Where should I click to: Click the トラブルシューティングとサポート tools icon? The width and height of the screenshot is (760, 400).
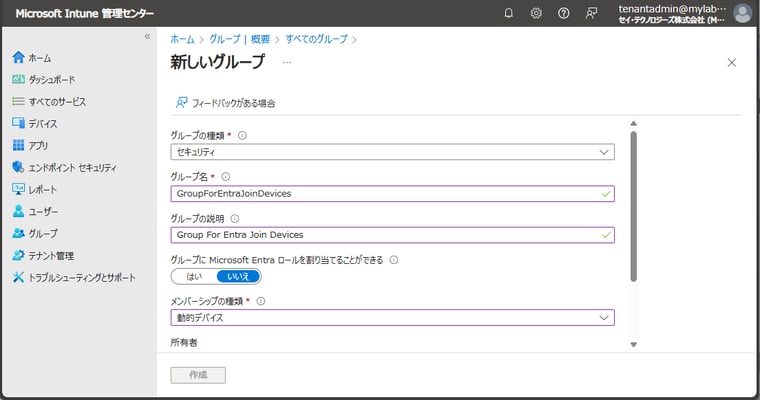pos(18,277)
